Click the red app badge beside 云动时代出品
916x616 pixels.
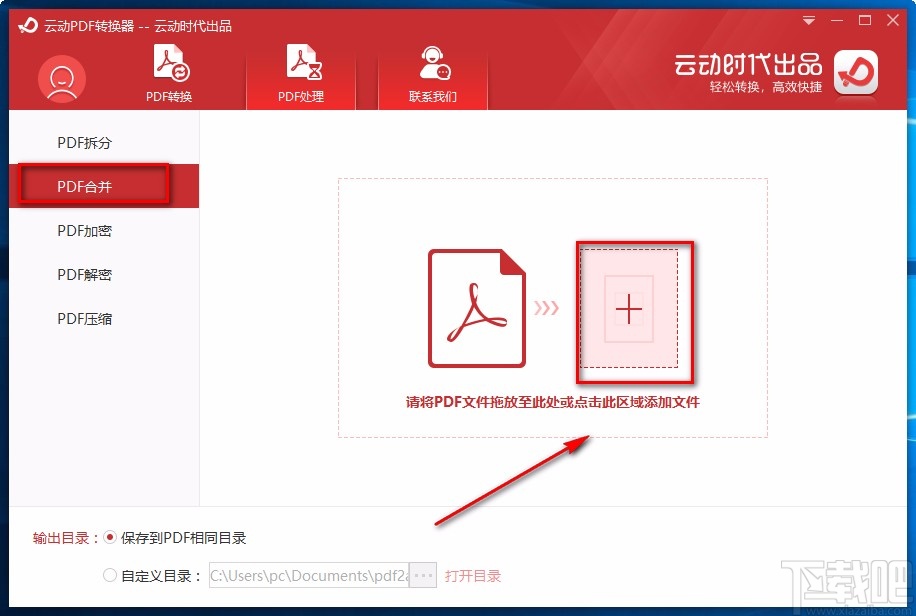click(855, 73)
